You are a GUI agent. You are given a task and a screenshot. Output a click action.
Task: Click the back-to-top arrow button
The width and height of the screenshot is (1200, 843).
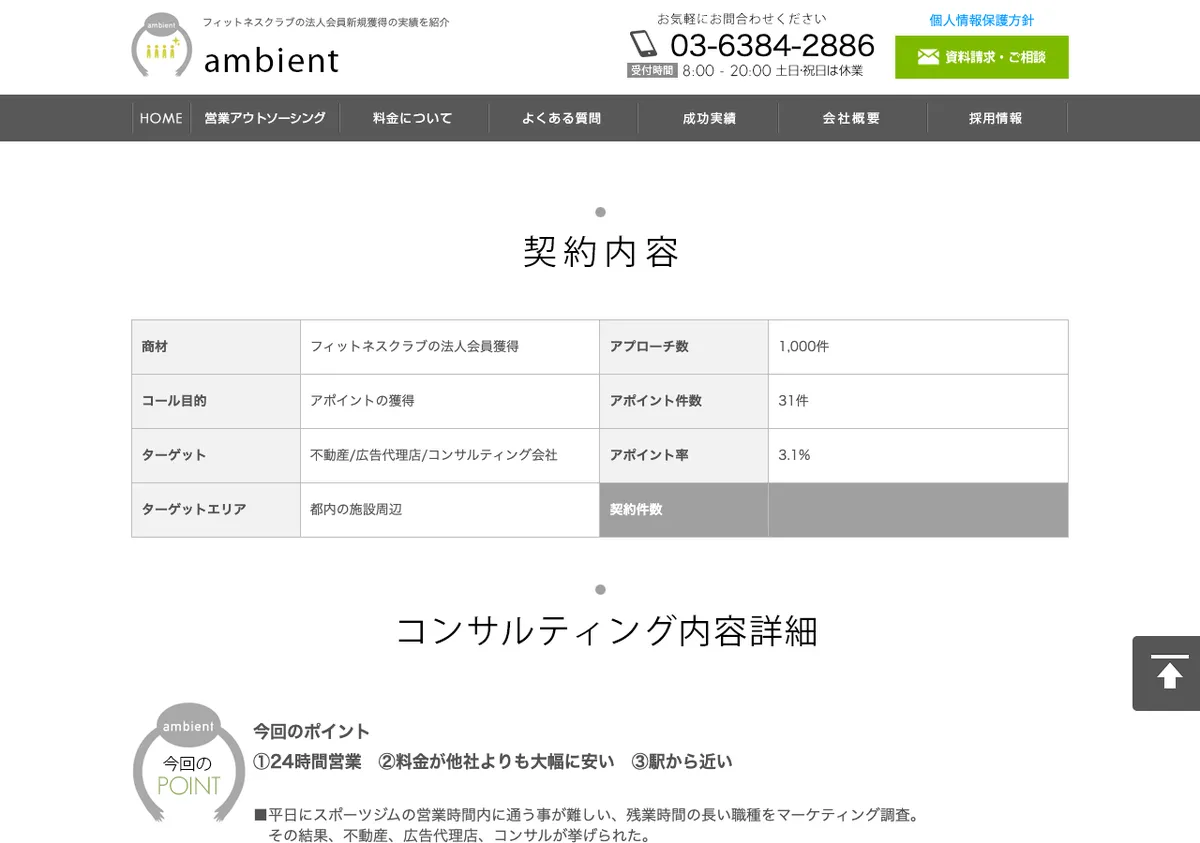point(1166,673)
